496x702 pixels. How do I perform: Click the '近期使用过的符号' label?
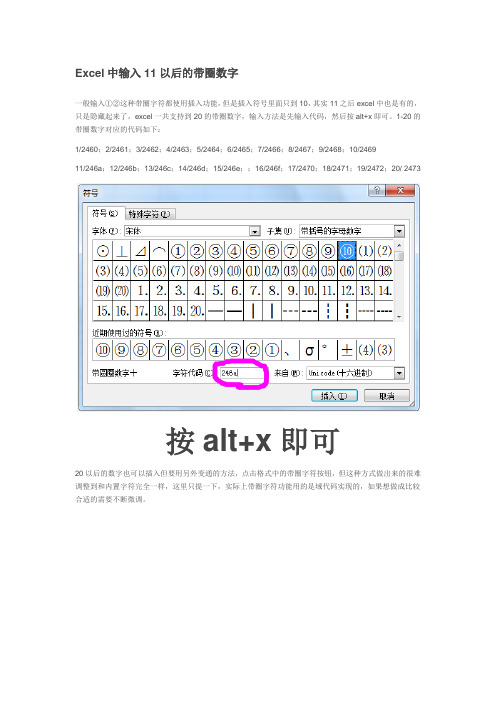pyautogui.click(x=129, y=333)
